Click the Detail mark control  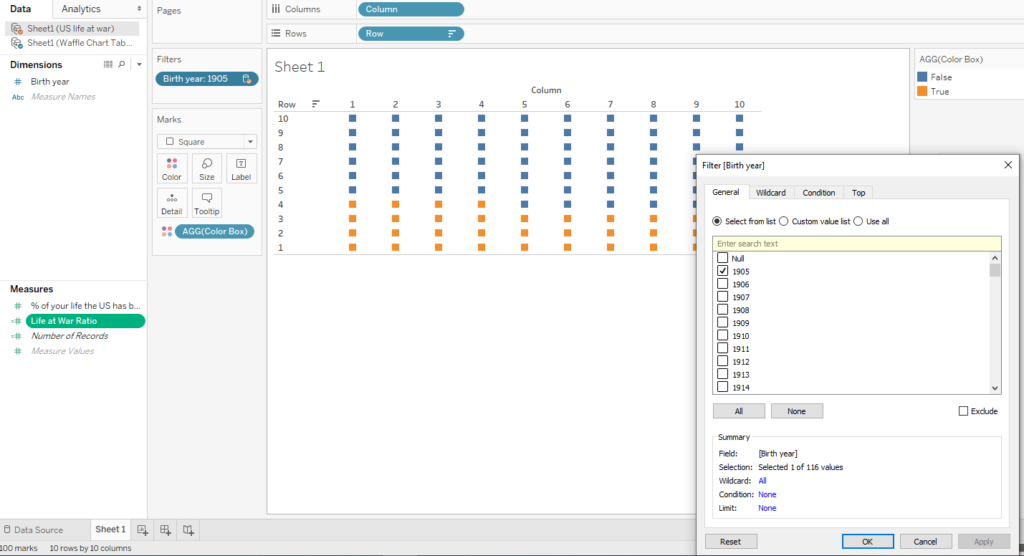(172, 203)
